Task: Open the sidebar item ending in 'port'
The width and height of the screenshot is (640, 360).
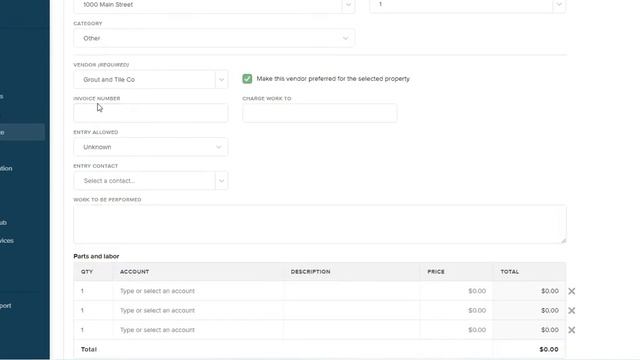Action: coord(6,306)
